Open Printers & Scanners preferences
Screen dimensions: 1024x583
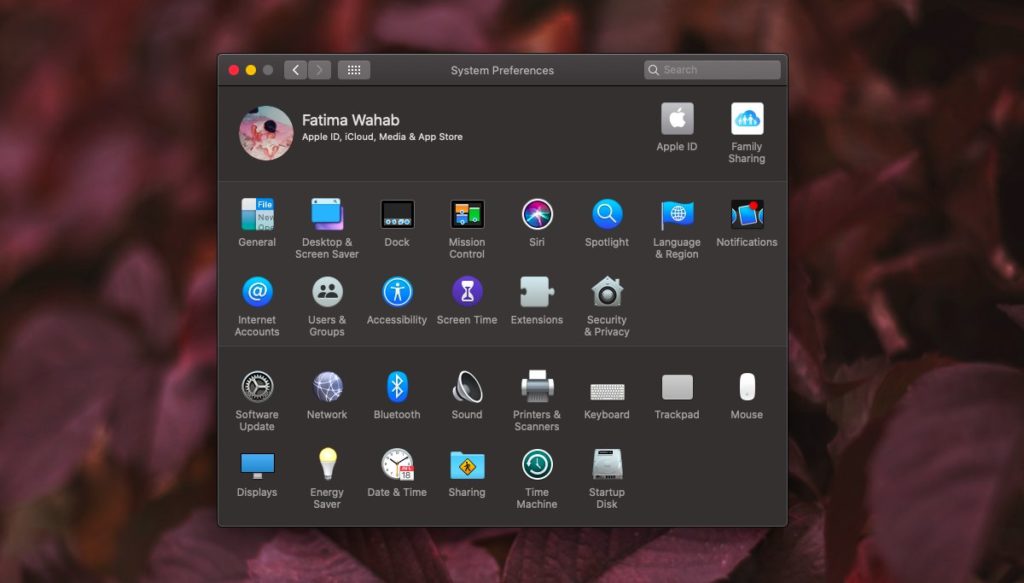tap(537, 389)
